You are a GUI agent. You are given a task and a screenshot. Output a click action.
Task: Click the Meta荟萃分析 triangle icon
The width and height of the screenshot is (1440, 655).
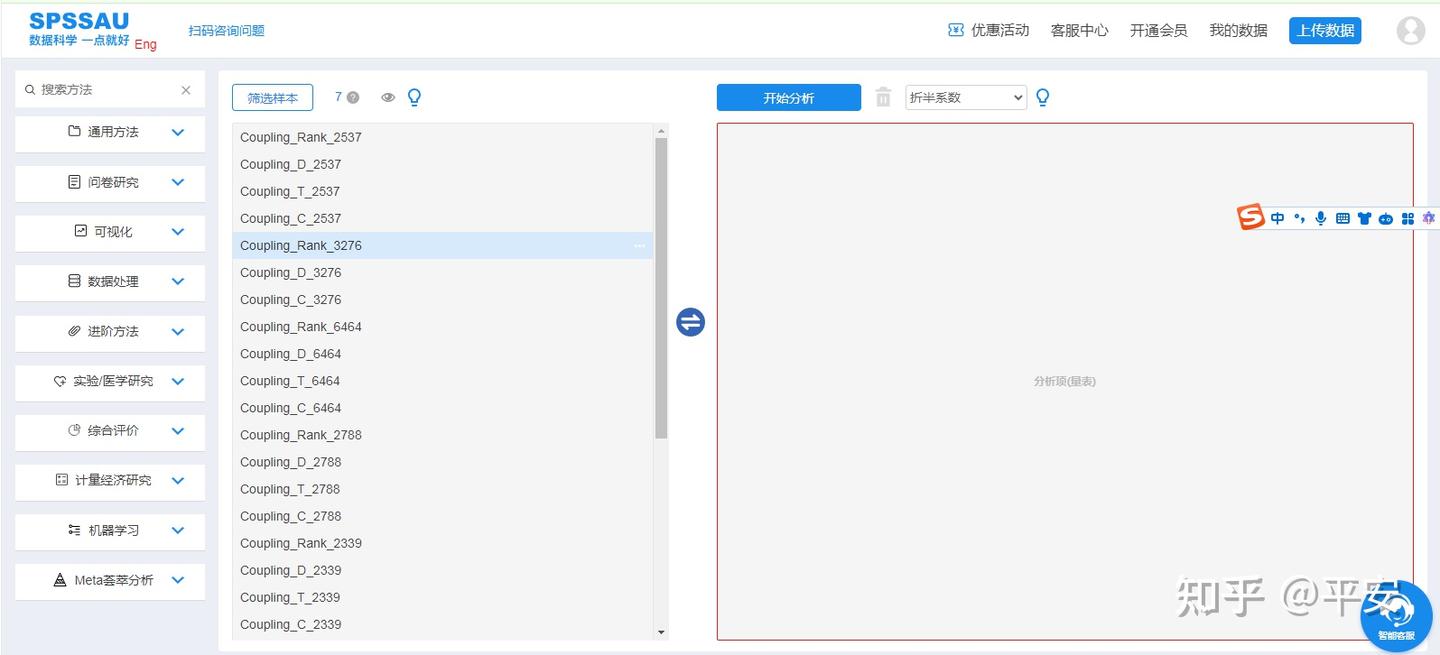[x=60, y=580]
